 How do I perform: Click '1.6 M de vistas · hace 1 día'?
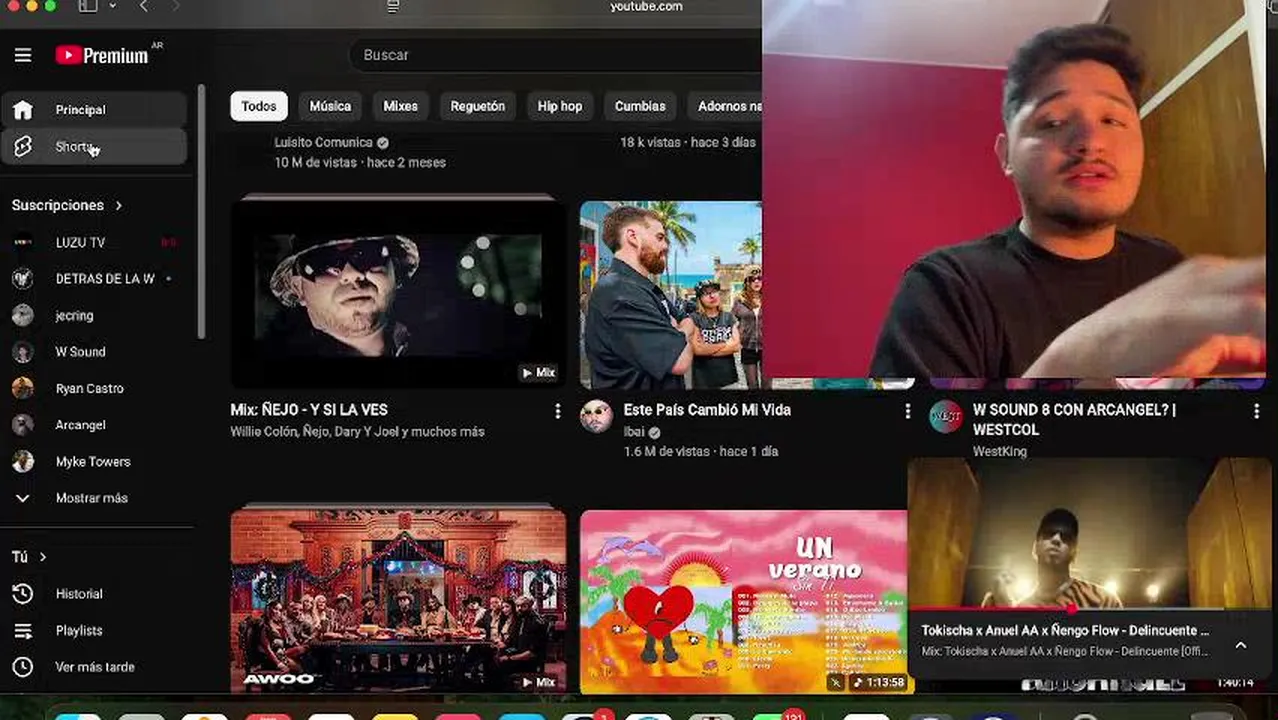(x=701, y=452)
